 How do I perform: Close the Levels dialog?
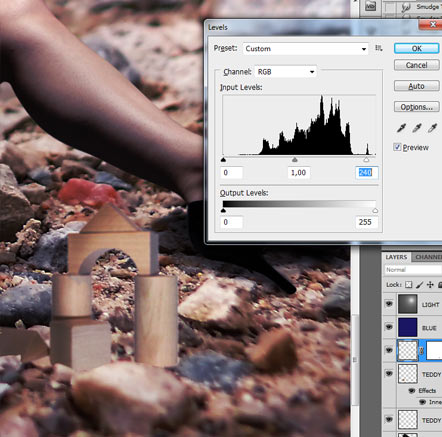pos(432,25)
